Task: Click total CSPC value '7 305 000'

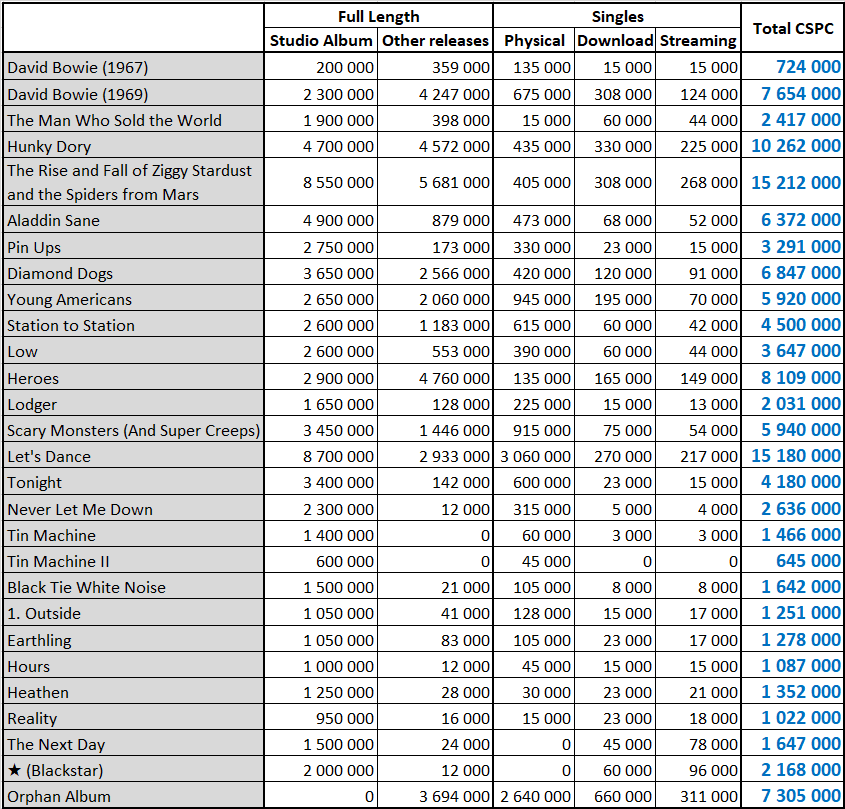Action: (x=800, y=796)
